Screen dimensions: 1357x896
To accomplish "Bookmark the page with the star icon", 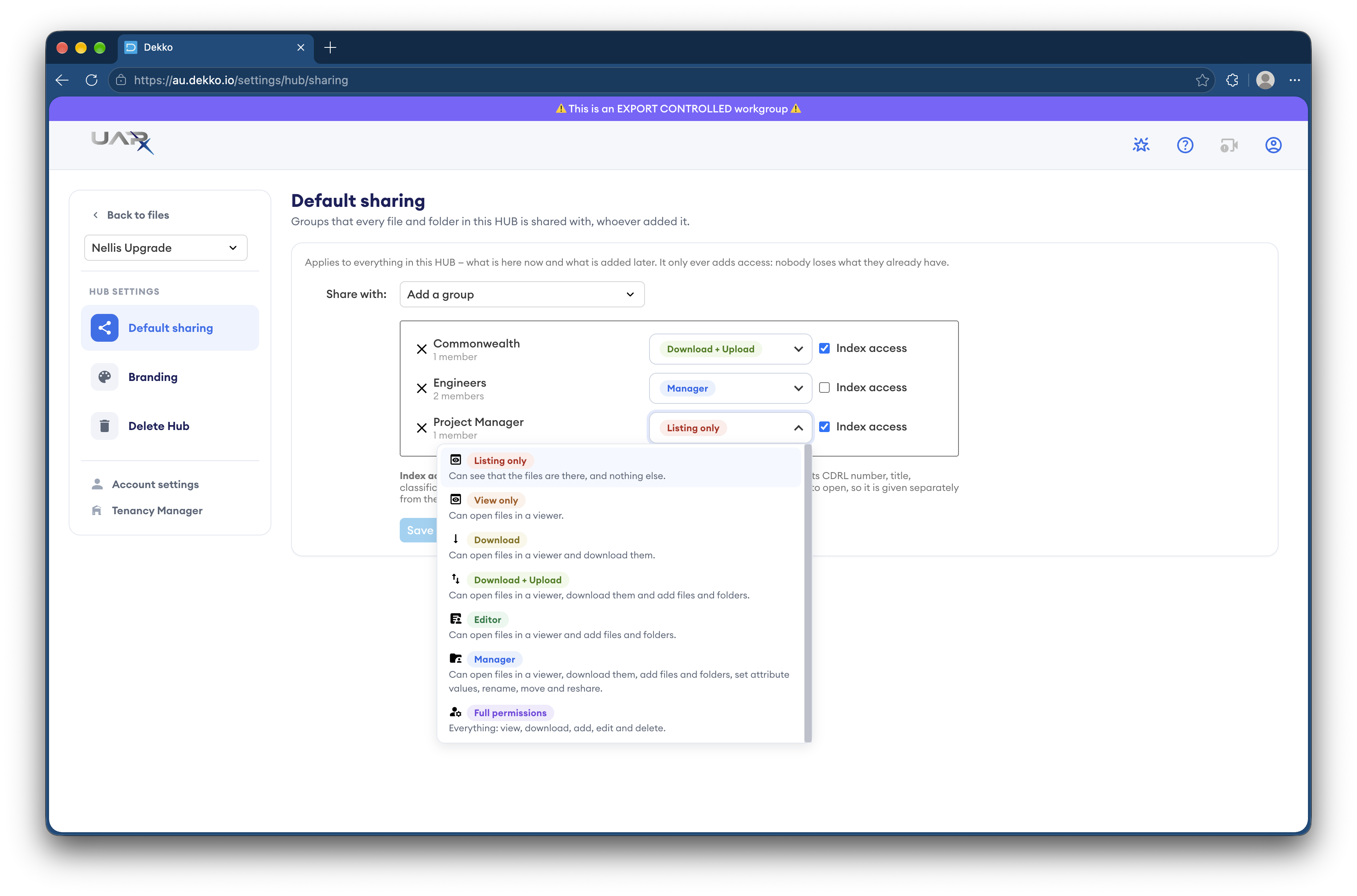I will (x=1202, y=80).
